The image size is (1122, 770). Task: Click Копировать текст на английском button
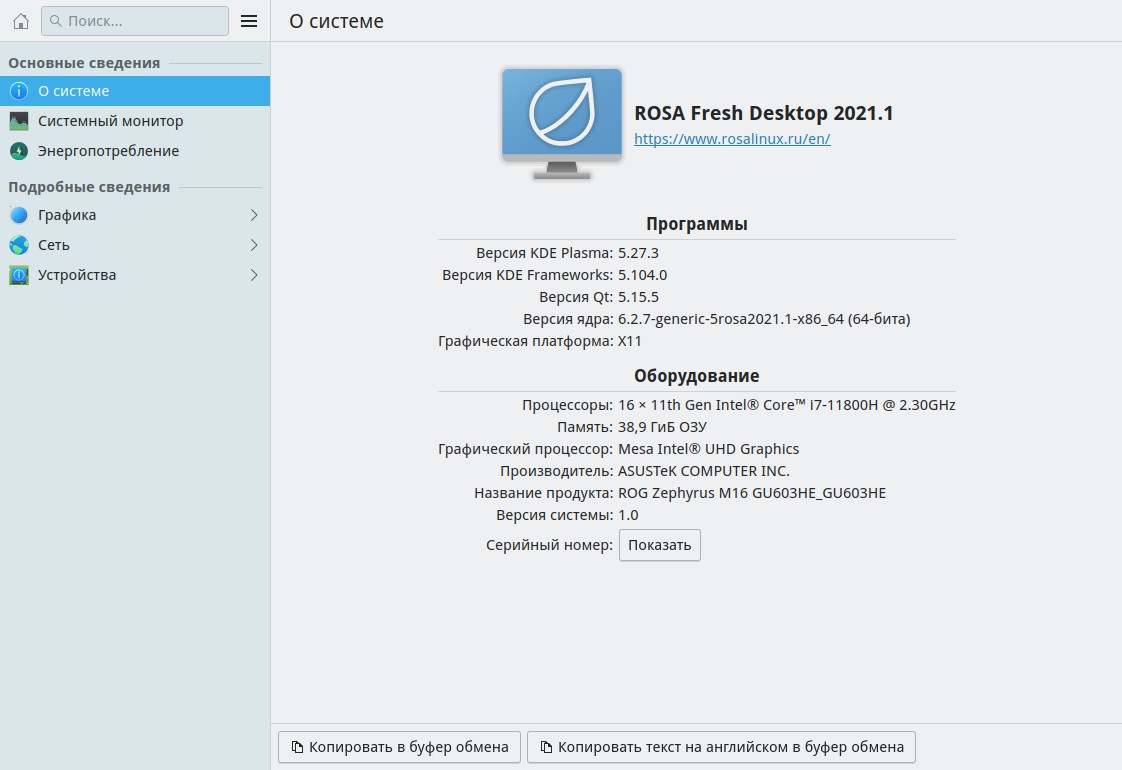tap(721, 747)
